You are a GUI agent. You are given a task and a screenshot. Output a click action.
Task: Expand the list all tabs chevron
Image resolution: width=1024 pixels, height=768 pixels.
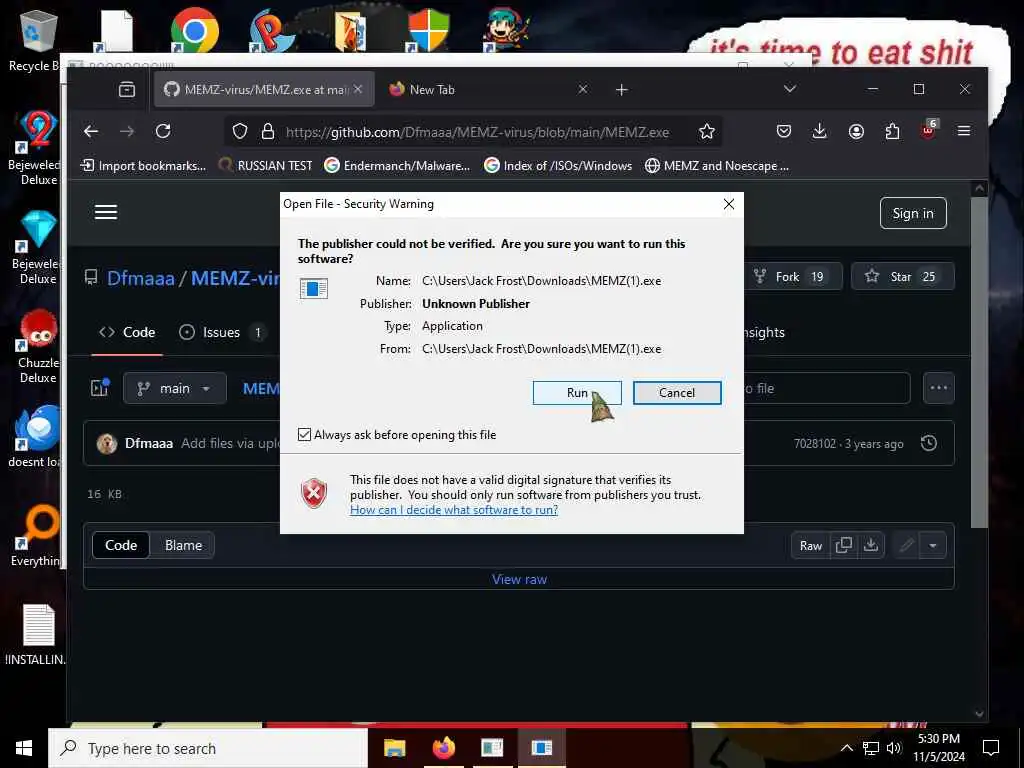click(x=790, y=89)
